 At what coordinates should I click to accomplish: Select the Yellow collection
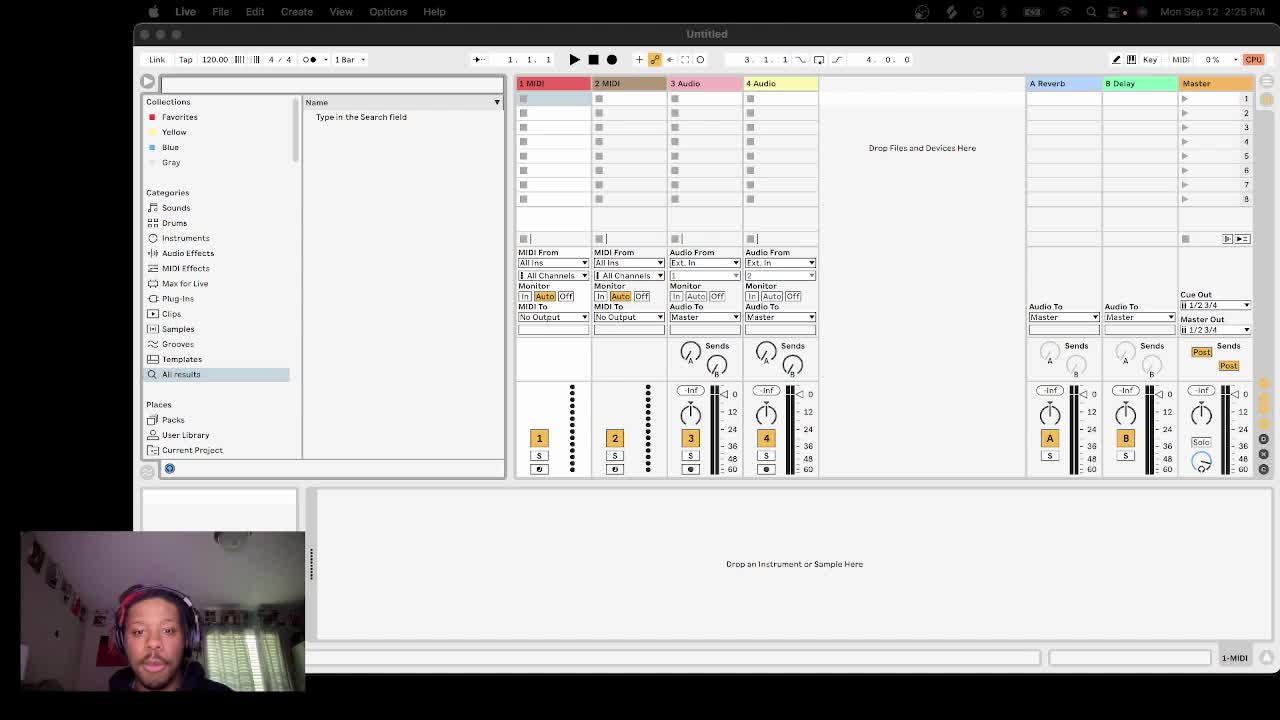[x=174, y=132]
